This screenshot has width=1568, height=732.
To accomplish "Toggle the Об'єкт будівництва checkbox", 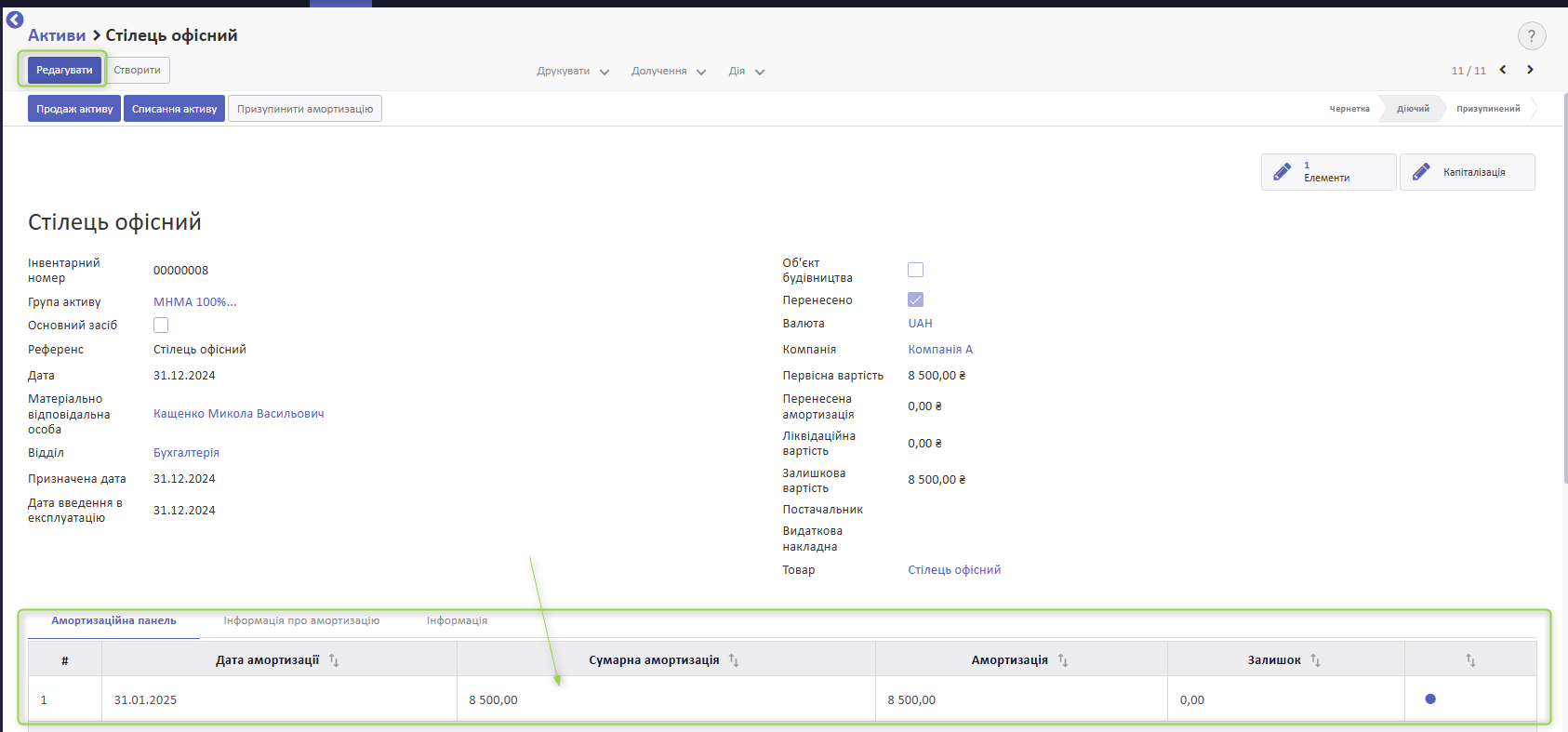I will (915, 270).
